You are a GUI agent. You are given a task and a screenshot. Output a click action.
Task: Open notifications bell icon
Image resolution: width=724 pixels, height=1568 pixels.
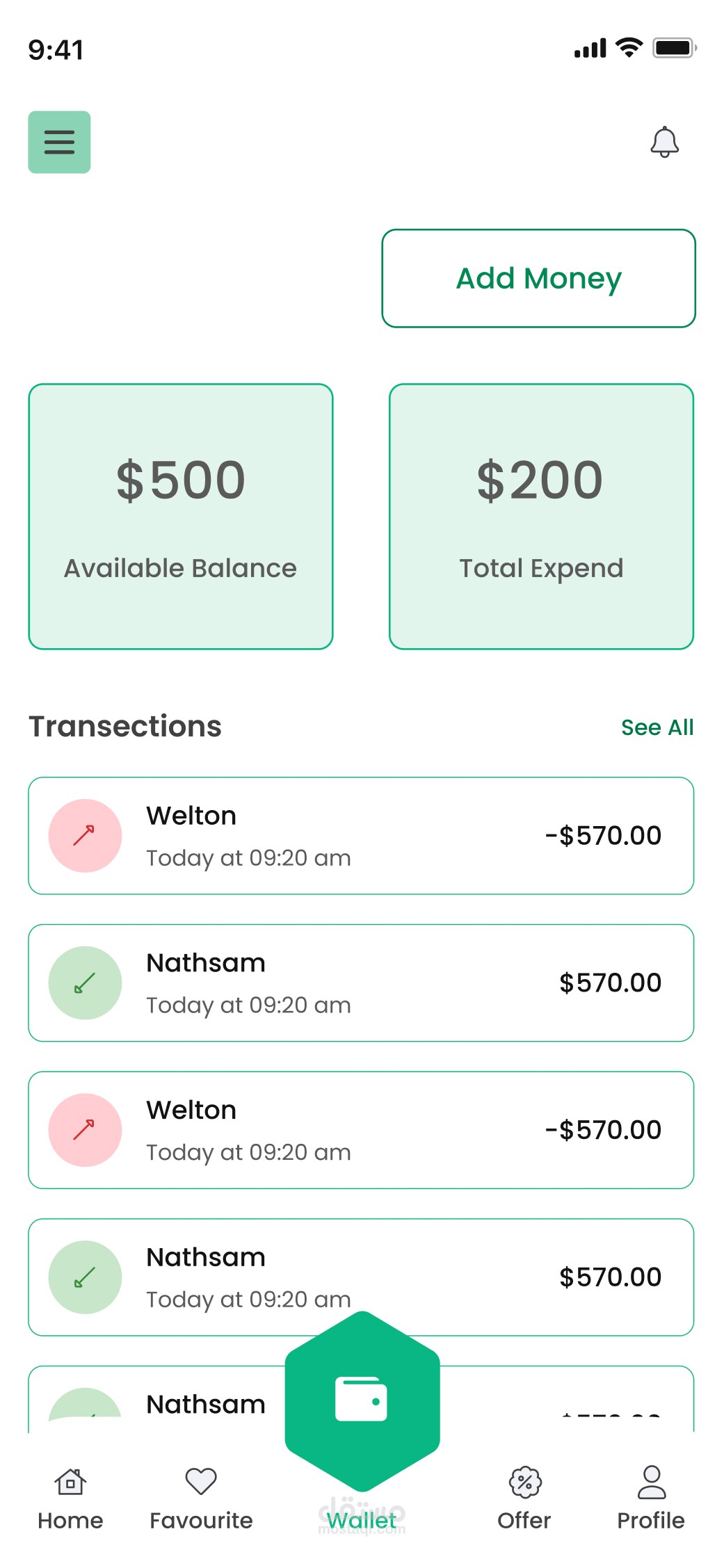(x=664, y=142)
